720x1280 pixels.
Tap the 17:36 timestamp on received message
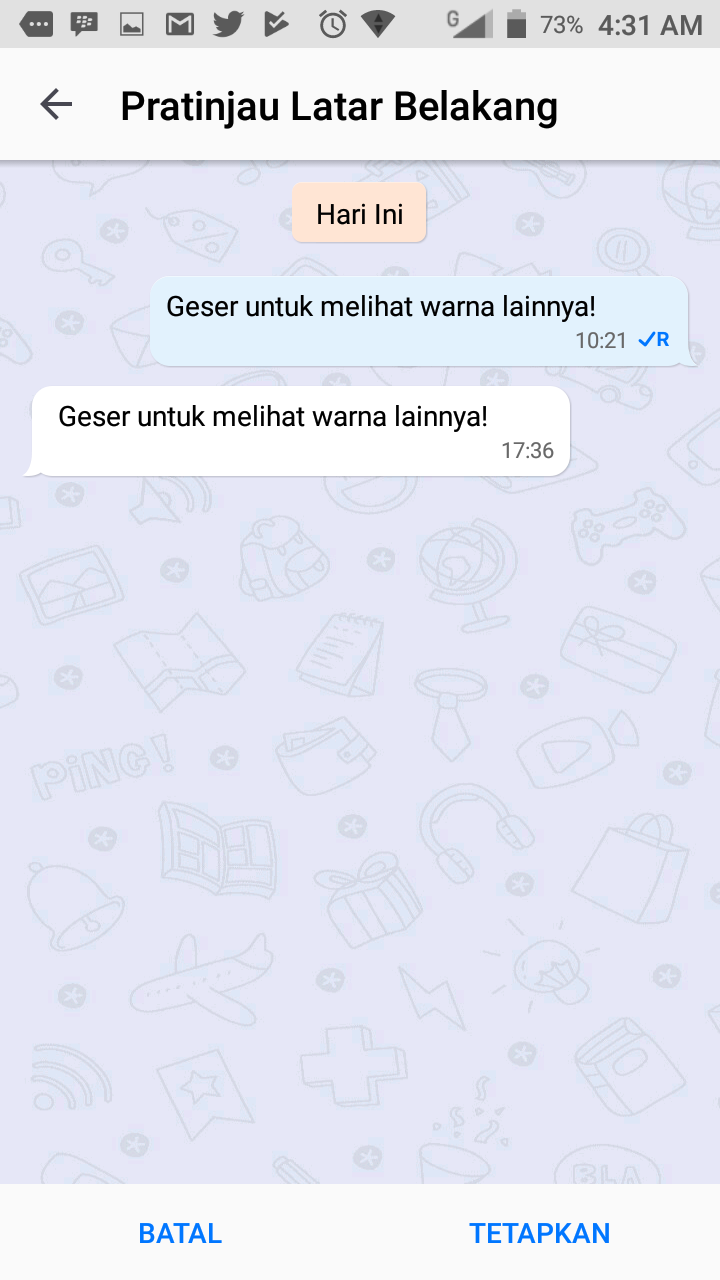click(527, 451)
